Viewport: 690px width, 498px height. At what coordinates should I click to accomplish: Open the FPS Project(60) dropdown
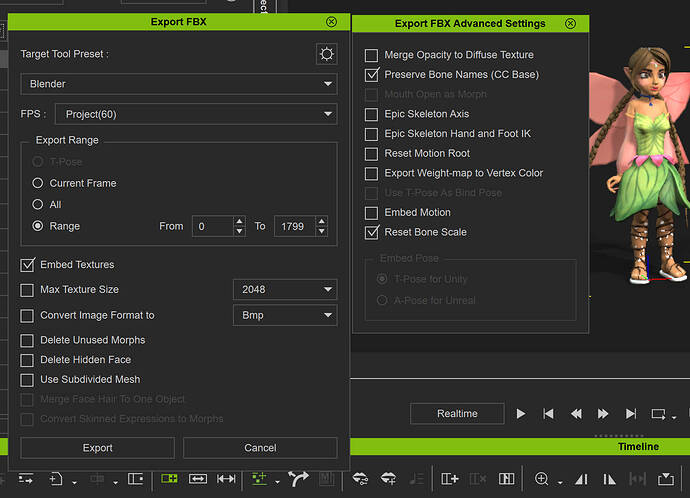click(196, 114)
